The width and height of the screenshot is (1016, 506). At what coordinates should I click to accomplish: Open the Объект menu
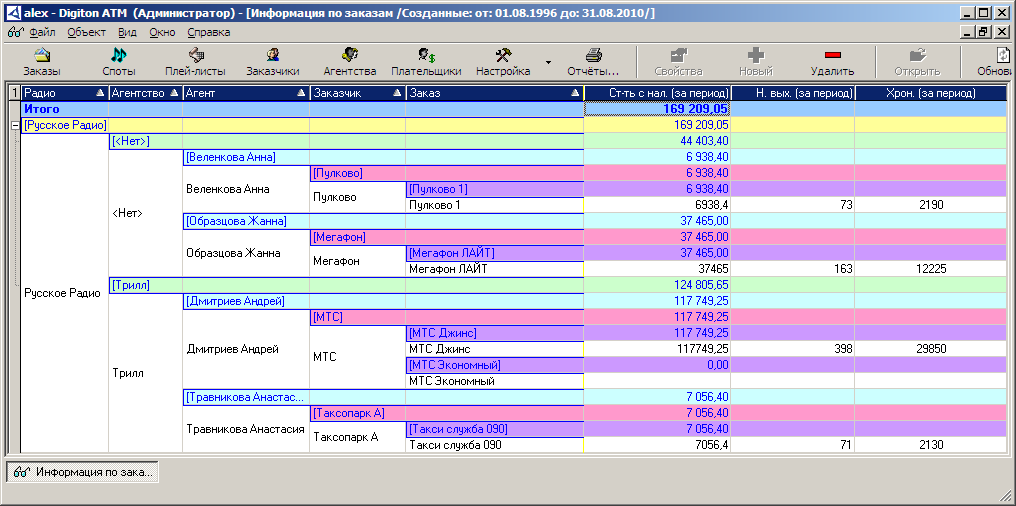point(86,32)
